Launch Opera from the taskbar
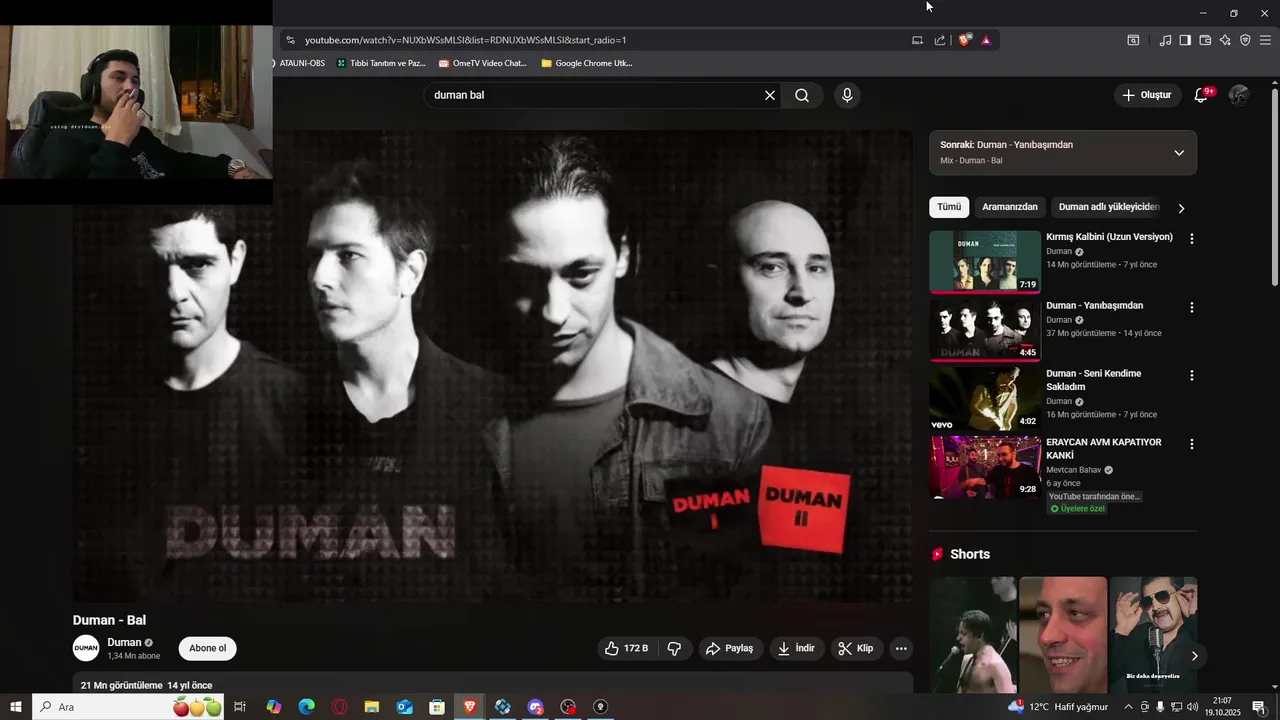1280x720 pixels. click(x=340, y=707)
